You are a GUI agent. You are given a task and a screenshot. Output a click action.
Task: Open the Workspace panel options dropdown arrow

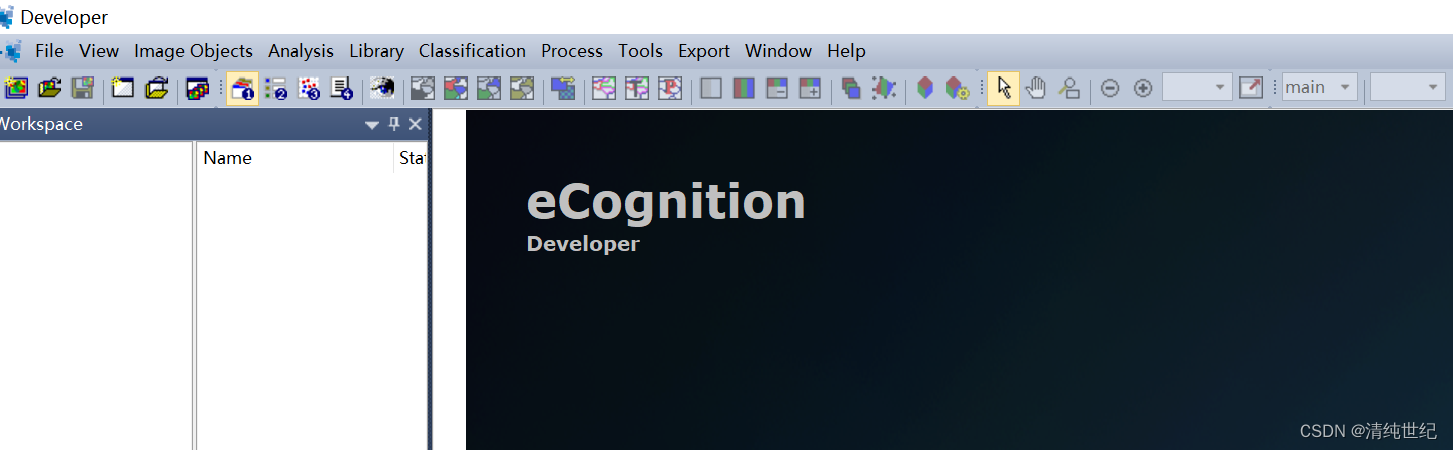coord(372,125)
